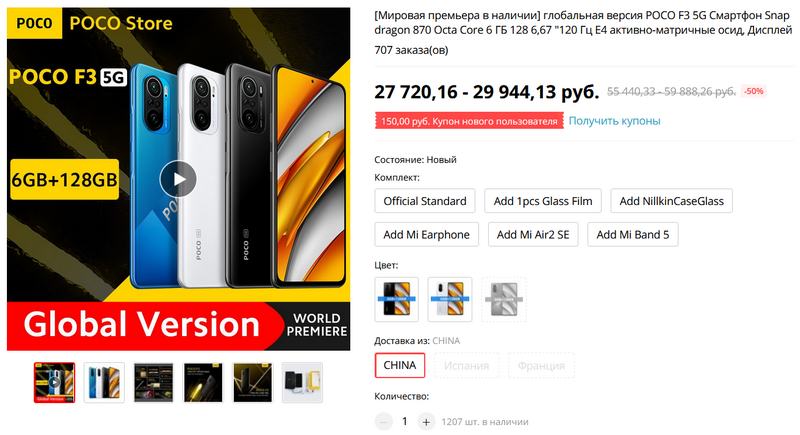Increase quantity with the plus button
This screenshot has height=435, width=800.
click(426, 422)
